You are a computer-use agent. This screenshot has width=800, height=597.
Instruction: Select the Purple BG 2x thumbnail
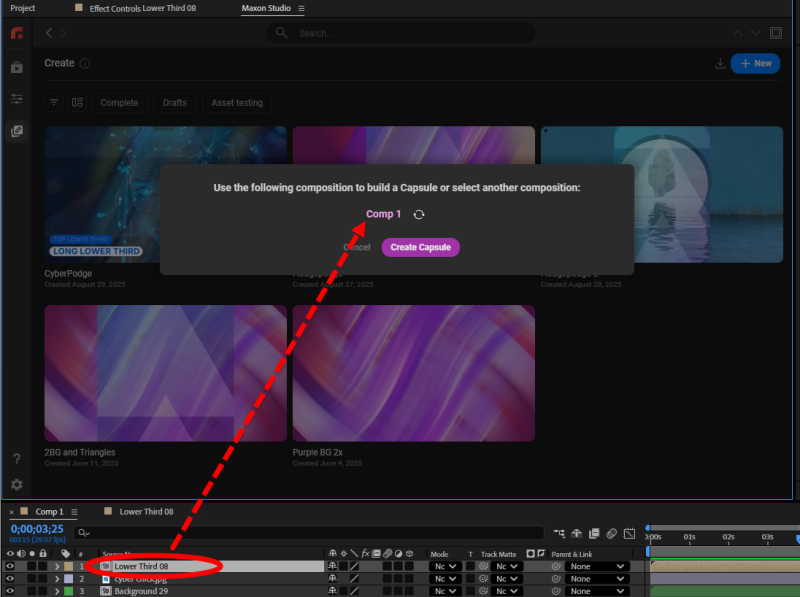[x=414, y=370]
